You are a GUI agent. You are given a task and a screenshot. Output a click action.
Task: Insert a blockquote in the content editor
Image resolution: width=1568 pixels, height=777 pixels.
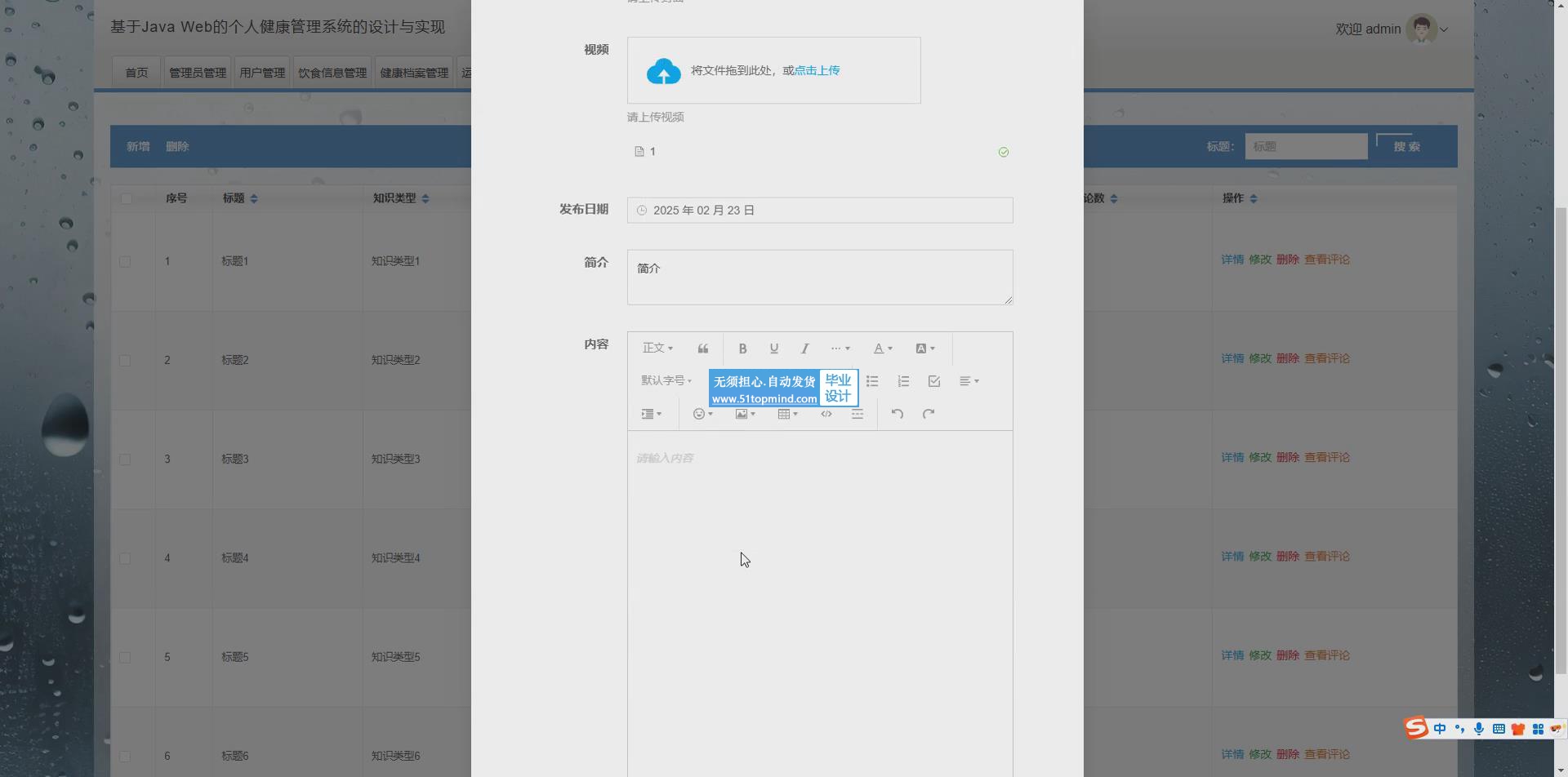point(702,349)
